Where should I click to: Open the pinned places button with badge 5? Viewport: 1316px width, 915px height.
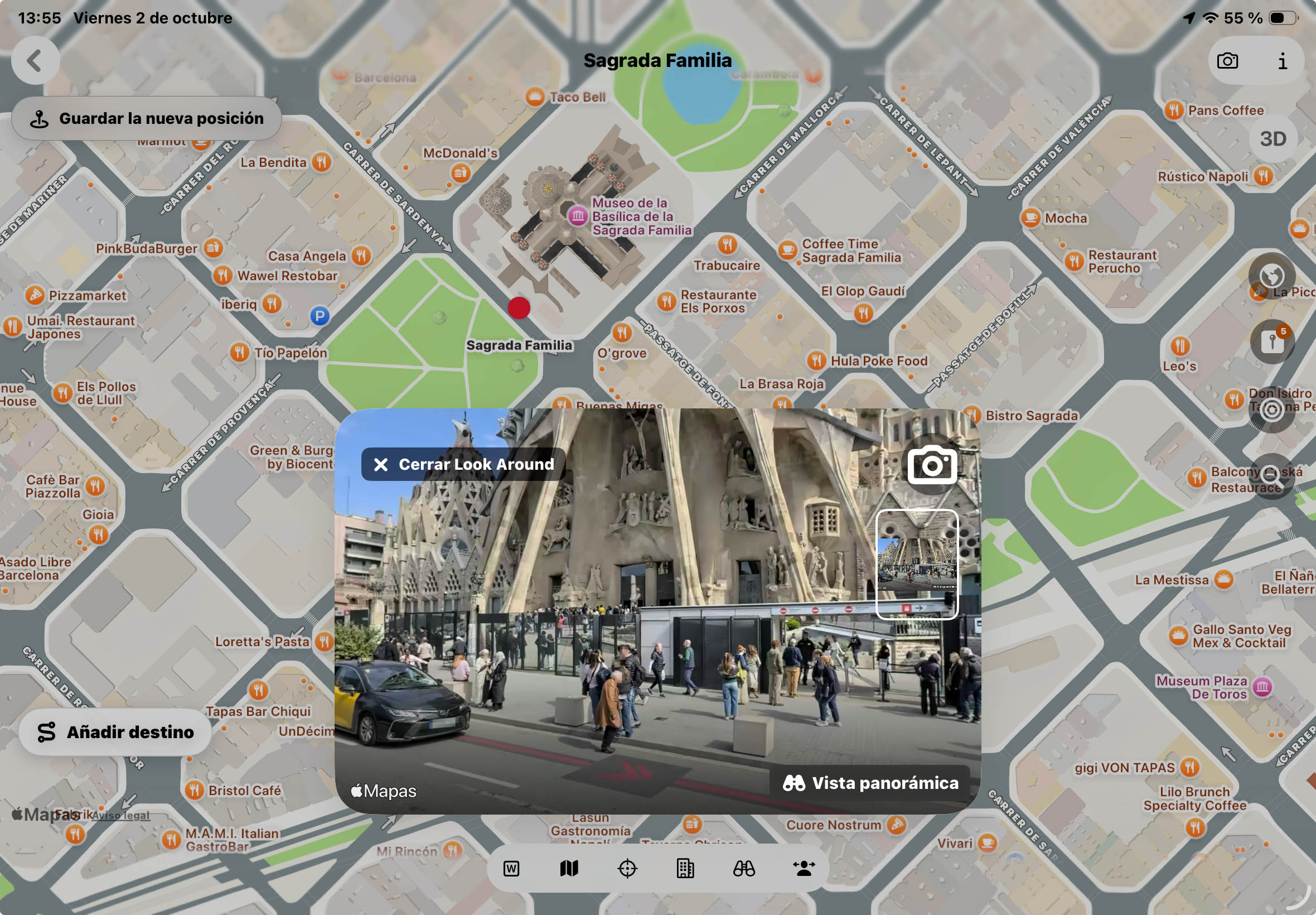[1271, 342]
